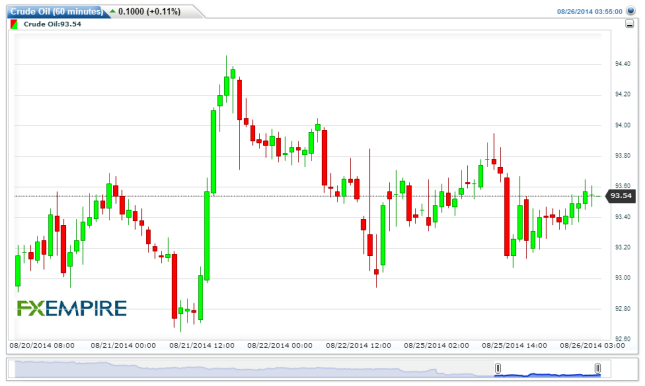Click the 0.1000 (+0.11%) change value
This screenshot has width=645, height=386.
tap(149, 12)
